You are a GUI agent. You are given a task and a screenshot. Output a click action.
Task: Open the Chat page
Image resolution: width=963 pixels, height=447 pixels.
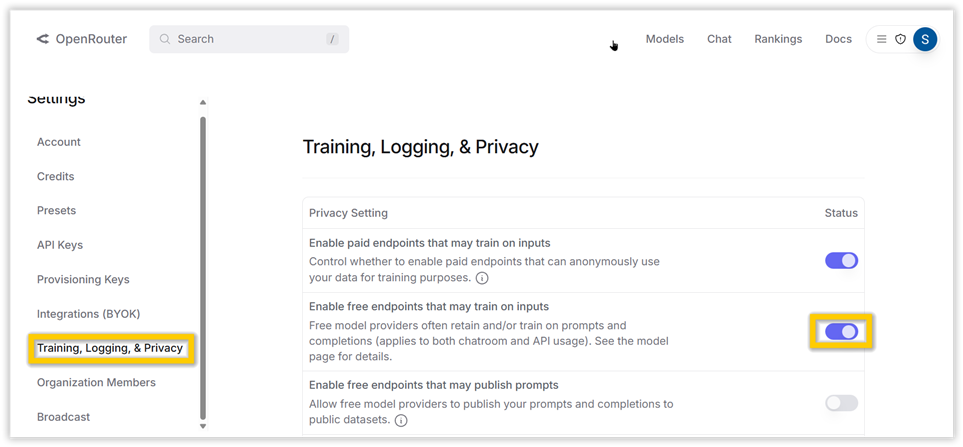[719, 39]
